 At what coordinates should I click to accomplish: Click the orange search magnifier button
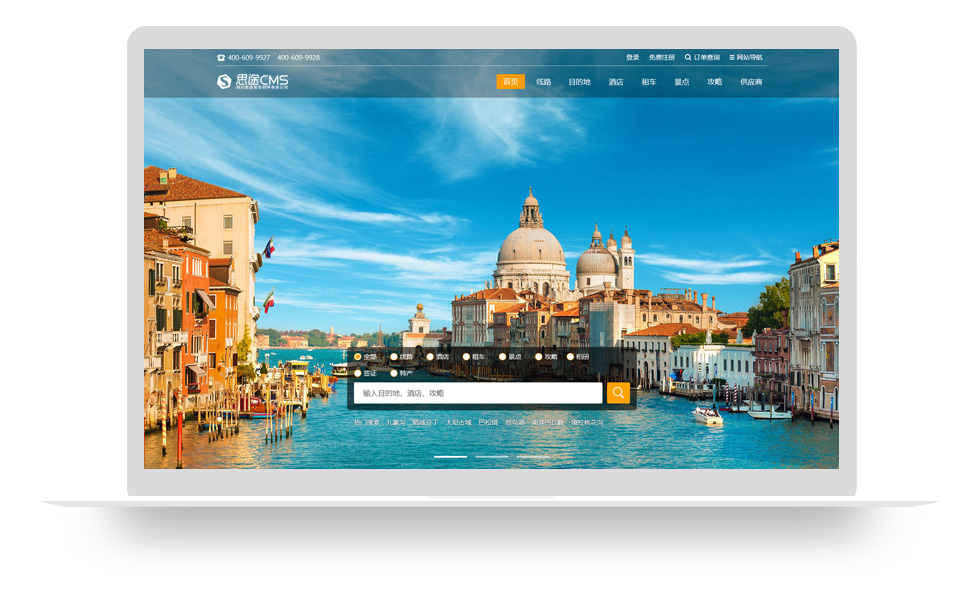tap(618, 393)
